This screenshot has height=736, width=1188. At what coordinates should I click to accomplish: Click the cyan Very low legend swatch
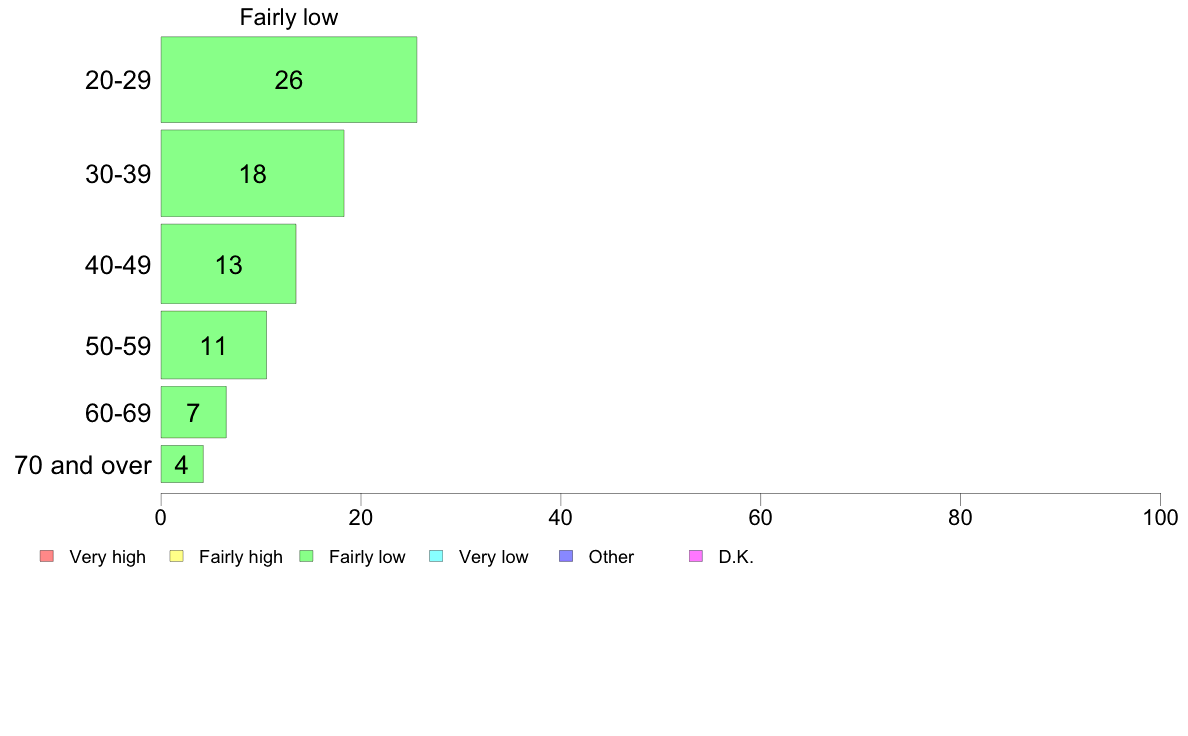(x=436, y=556)
